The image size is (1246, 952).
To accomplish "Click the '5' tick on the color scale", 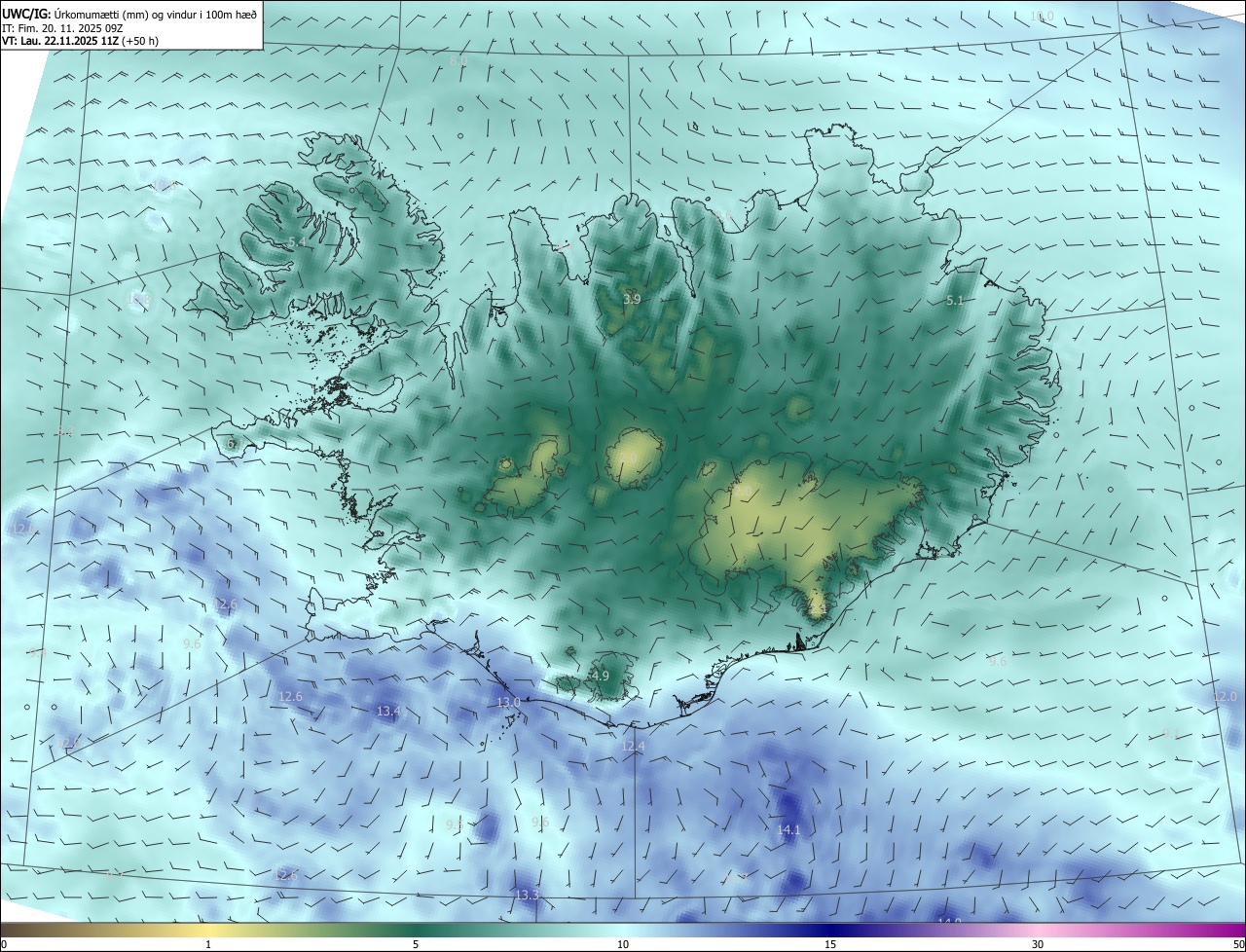I will click(416, 944).
